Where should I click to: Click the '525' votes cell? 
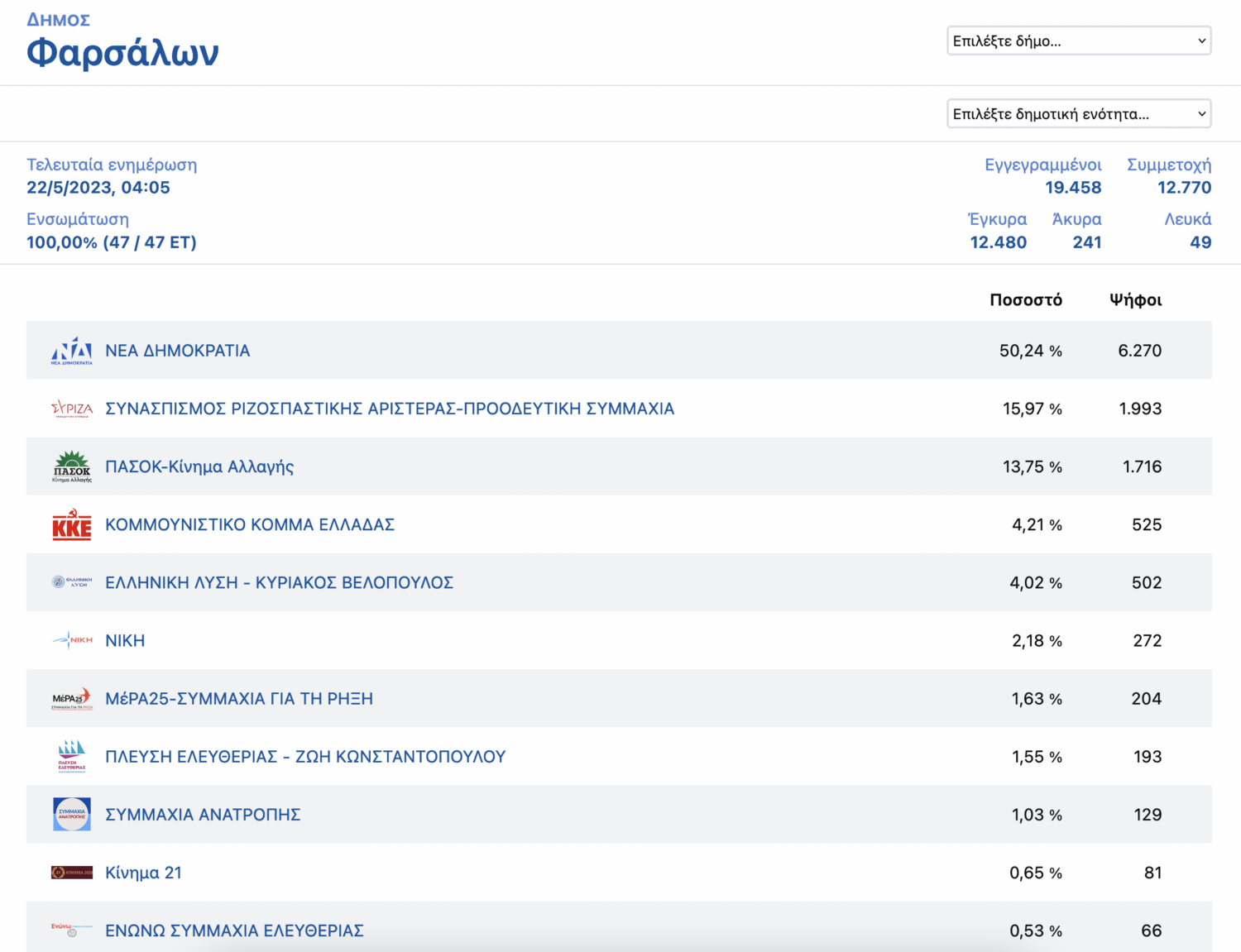point(1147,524)
